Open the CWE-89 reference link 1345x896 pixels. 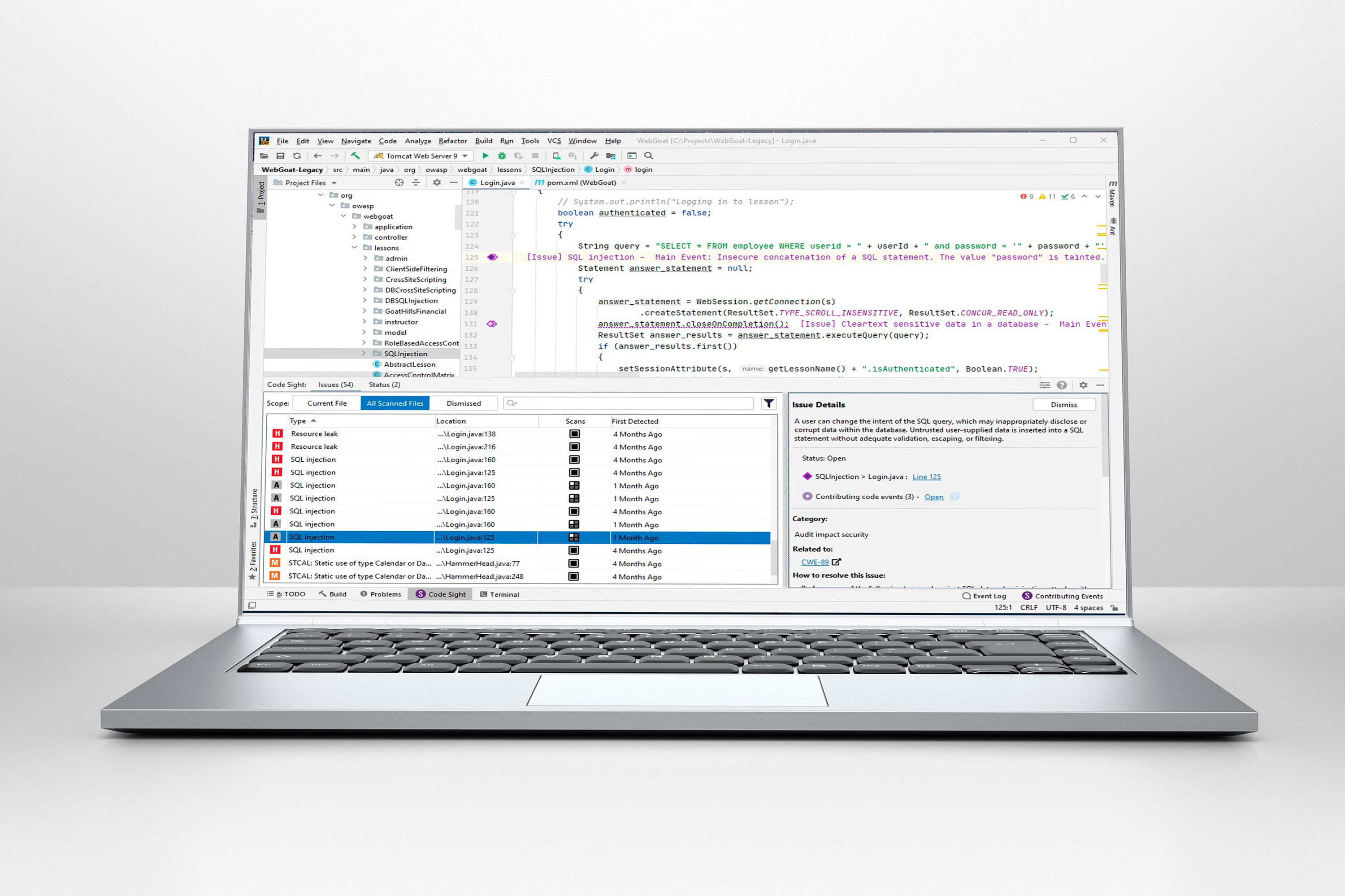point(815,562)
